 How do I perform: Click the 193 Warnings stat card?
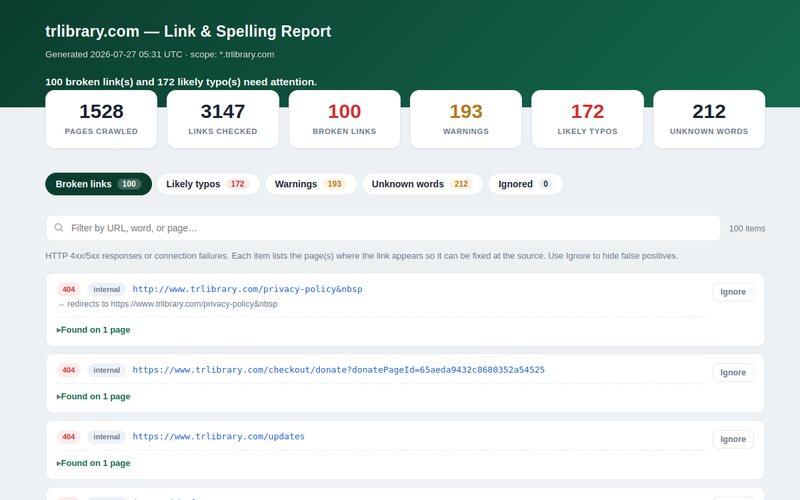[x=466, y=119]
